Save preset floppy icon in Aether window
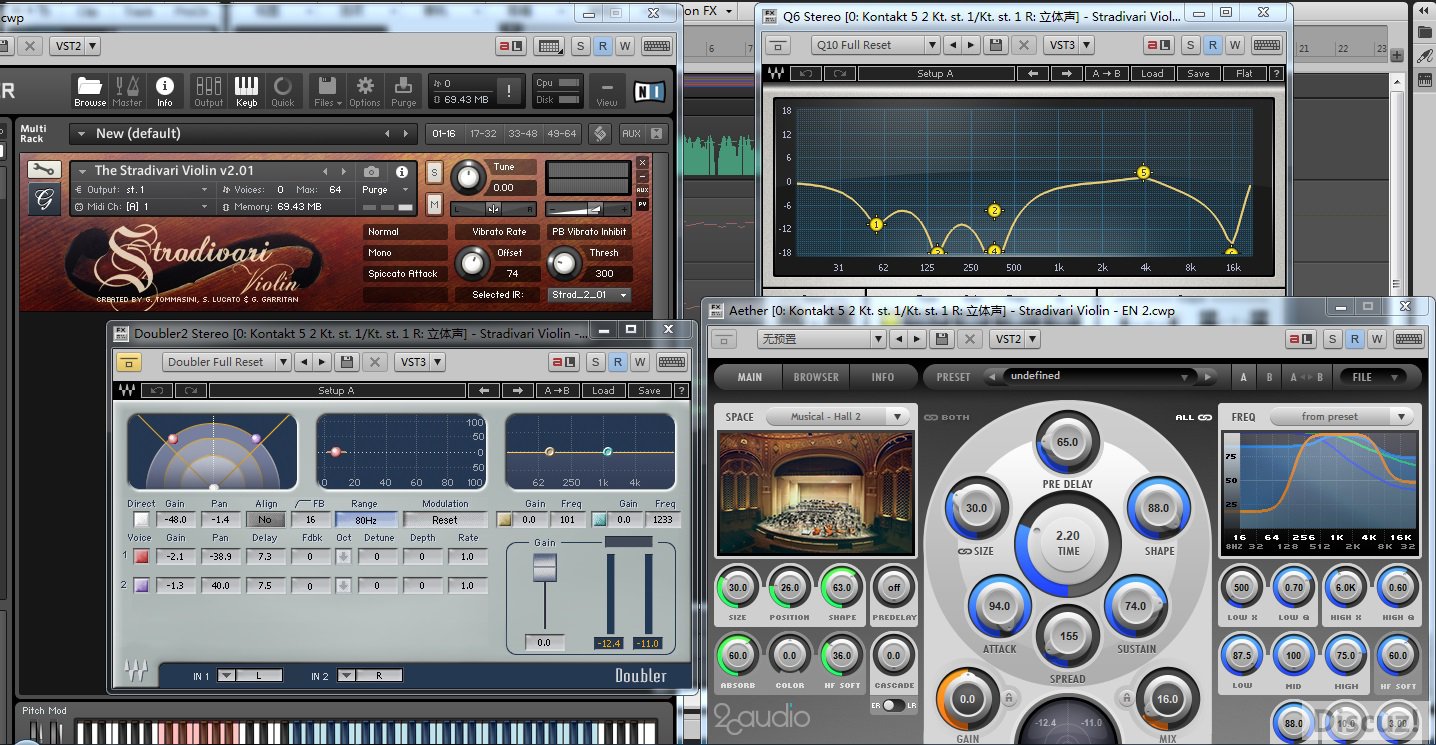Viewport: 1436px width, 745px height. [941, 339]
